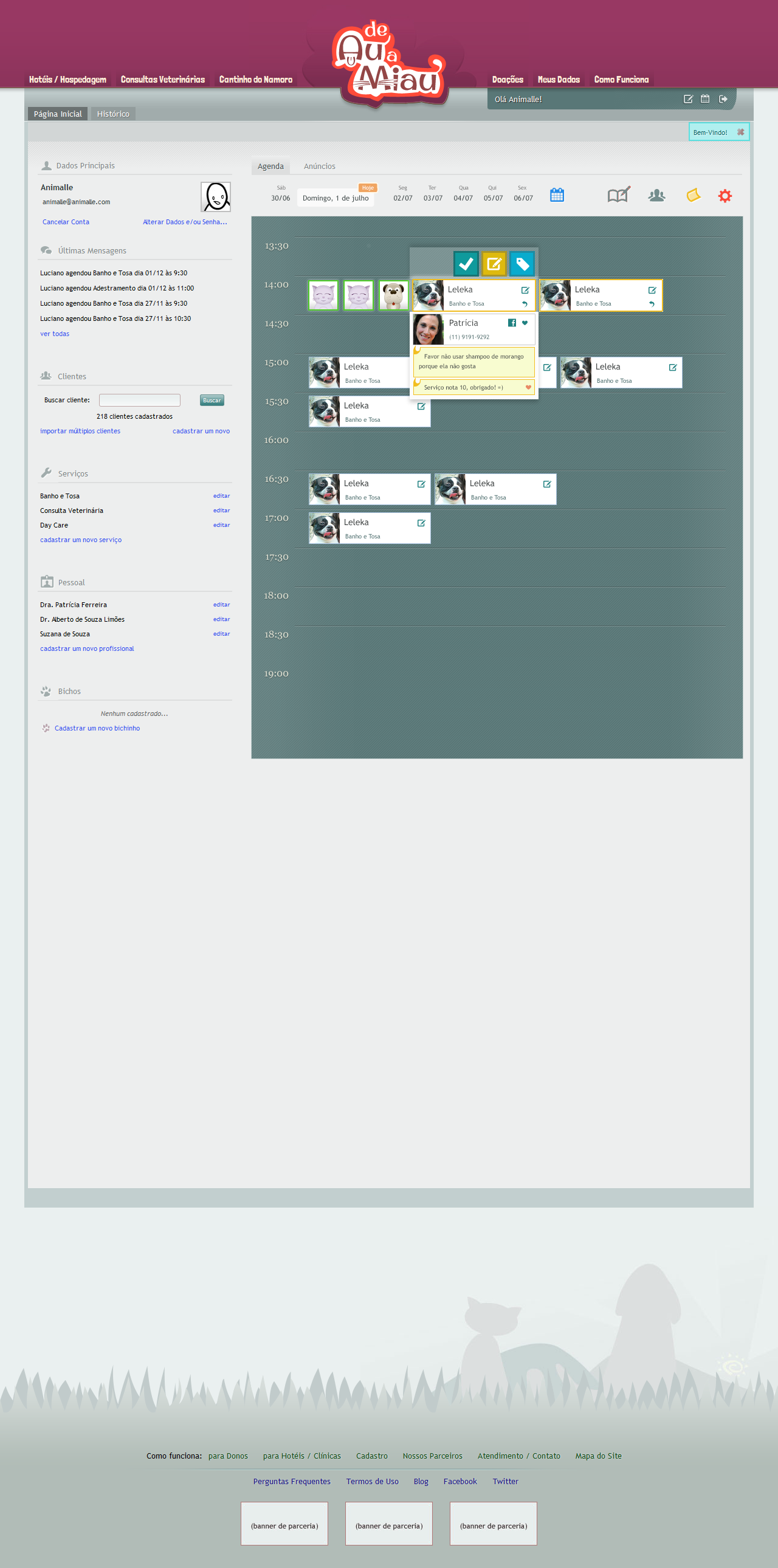The width and height of the screenshot is (778, 1568).
Task: Open Termos de Uso footer link
Action: (x=372, y=1482)
